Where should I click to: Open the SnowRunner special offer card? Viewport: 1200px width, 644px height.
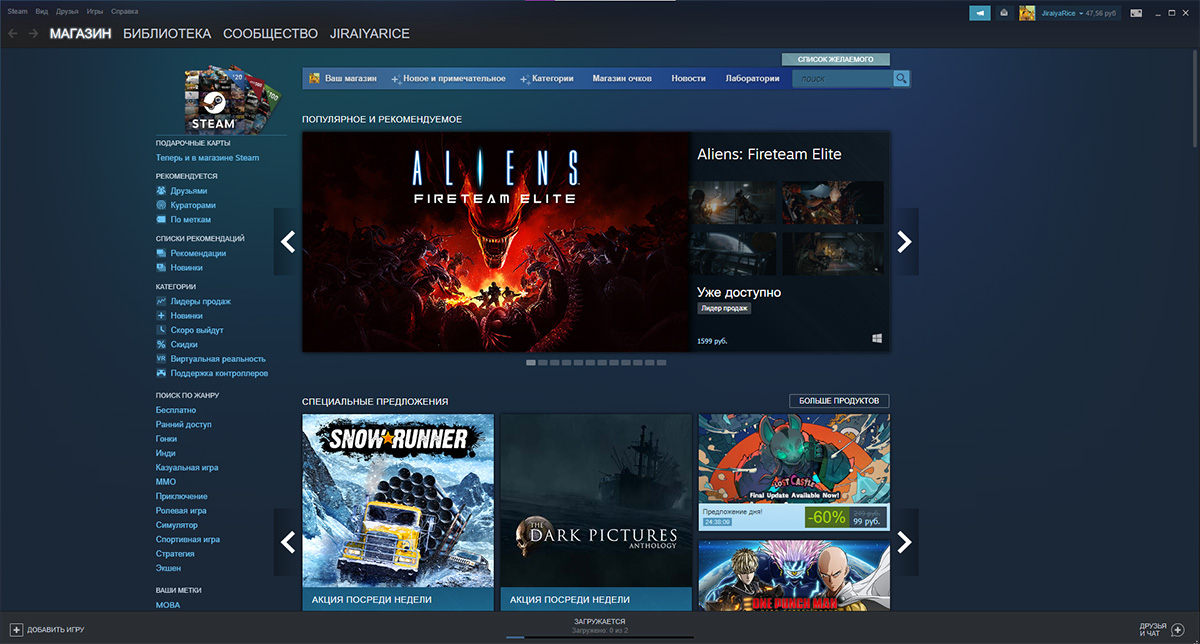coord(398,512)
